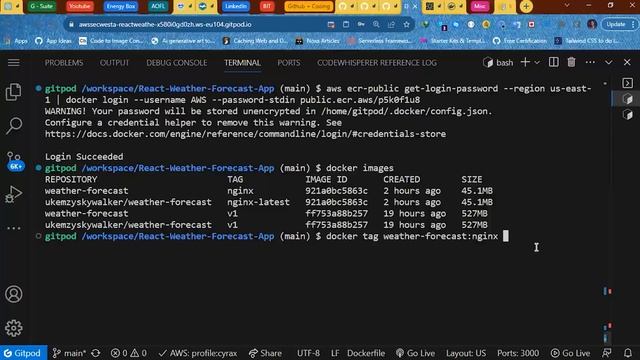The height and width of the screenshot is (360, 640).
Task: Open the App Ideas bookmark
Action: [53, 41]
